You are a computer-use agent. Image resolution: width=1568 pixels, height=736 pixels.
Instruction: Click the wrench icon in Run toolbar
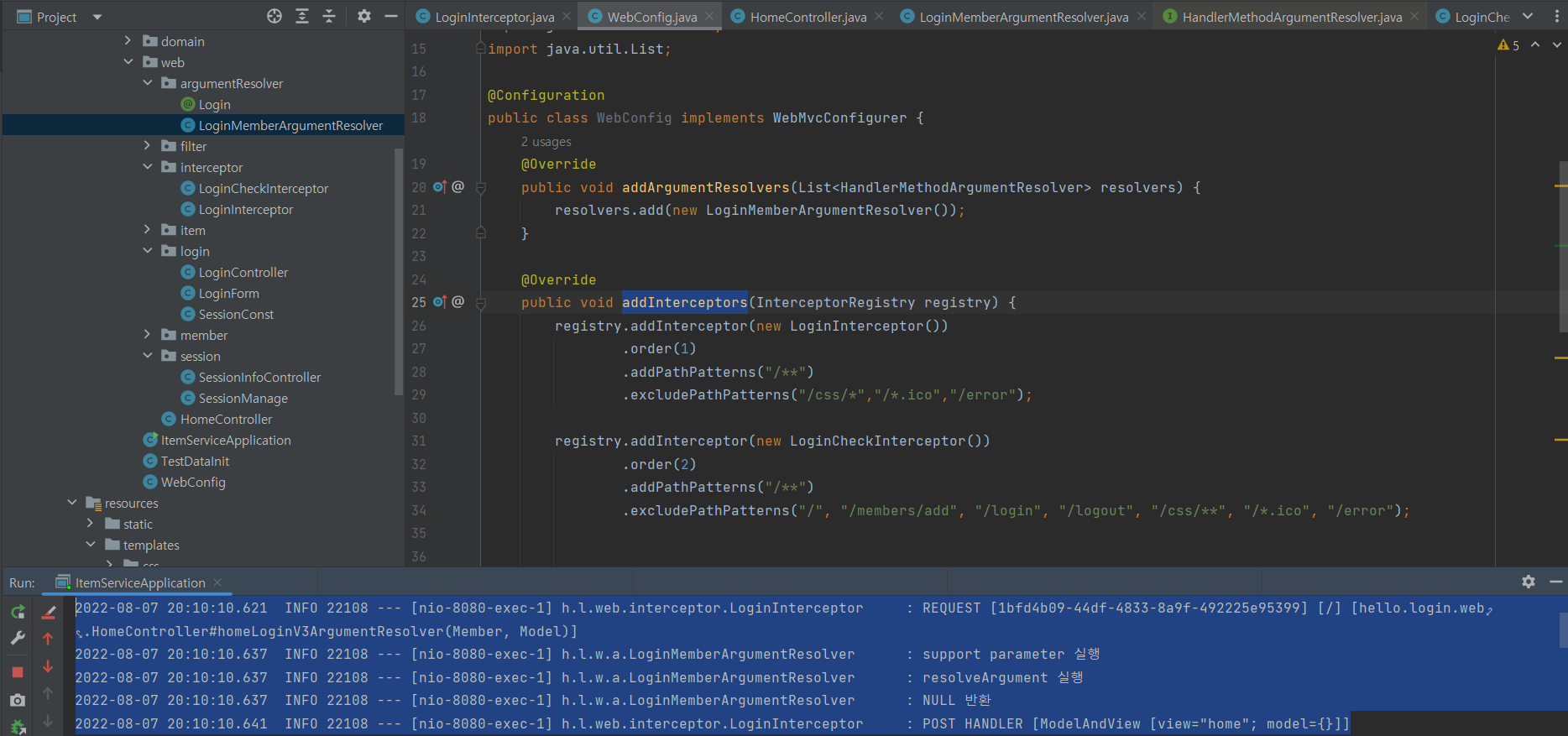(18, 639)
